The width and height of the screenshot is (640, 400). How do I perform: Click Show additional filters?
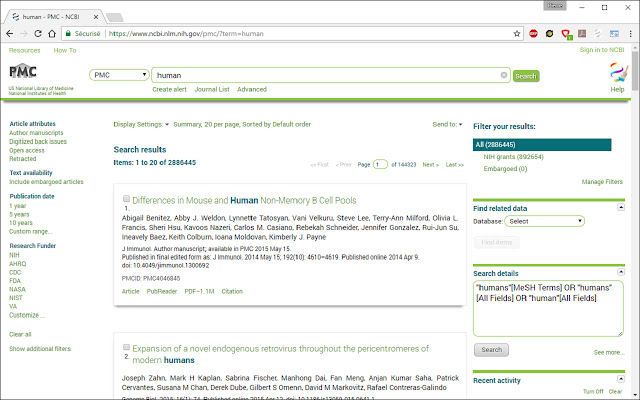(x=40, y=349)
